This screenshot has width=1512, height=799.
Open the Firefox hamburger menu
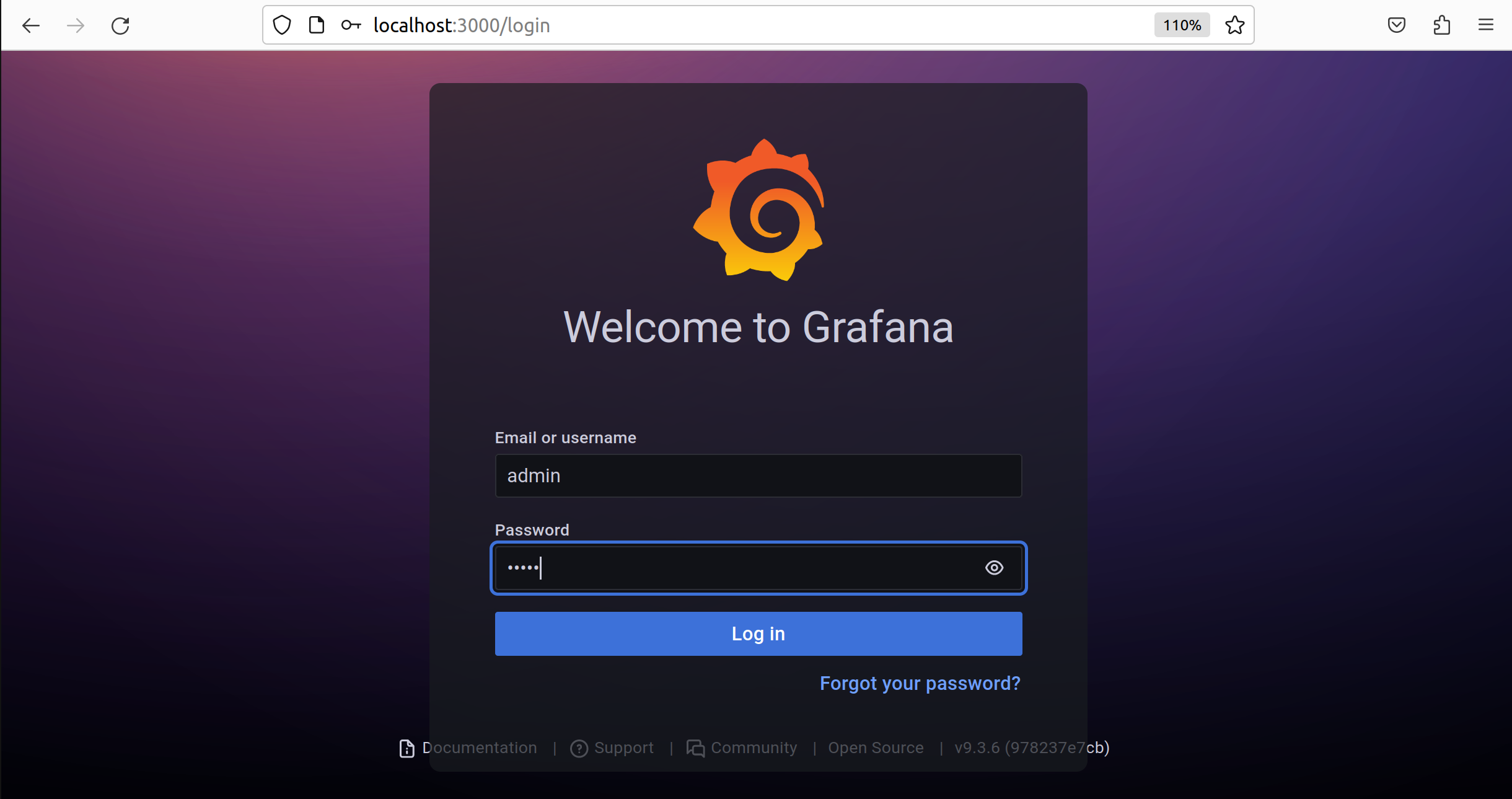(x=1485, y=25)
